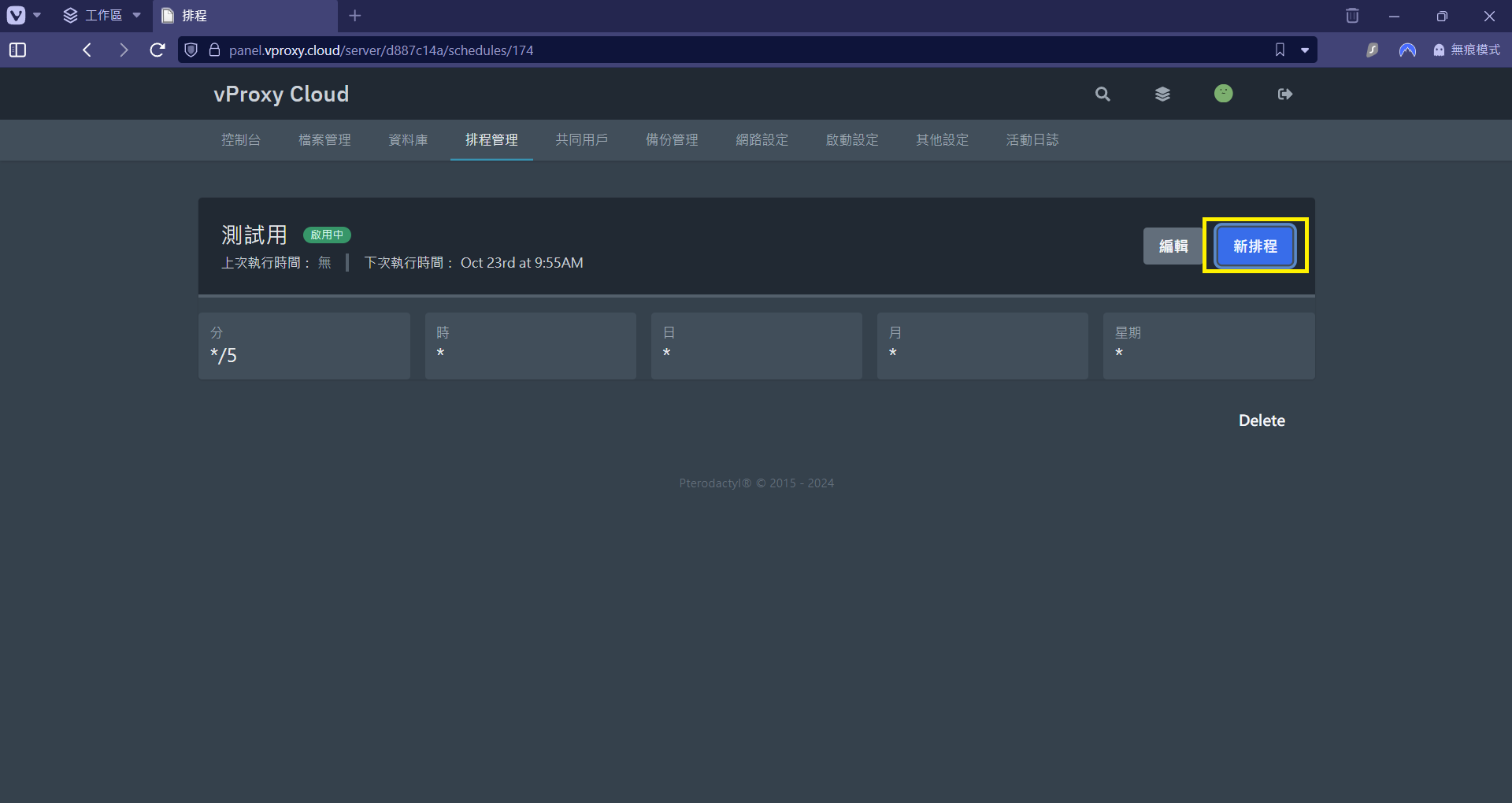Click the address bar URL field
The width and height of the screenshot is (1512, 803).
709,50
